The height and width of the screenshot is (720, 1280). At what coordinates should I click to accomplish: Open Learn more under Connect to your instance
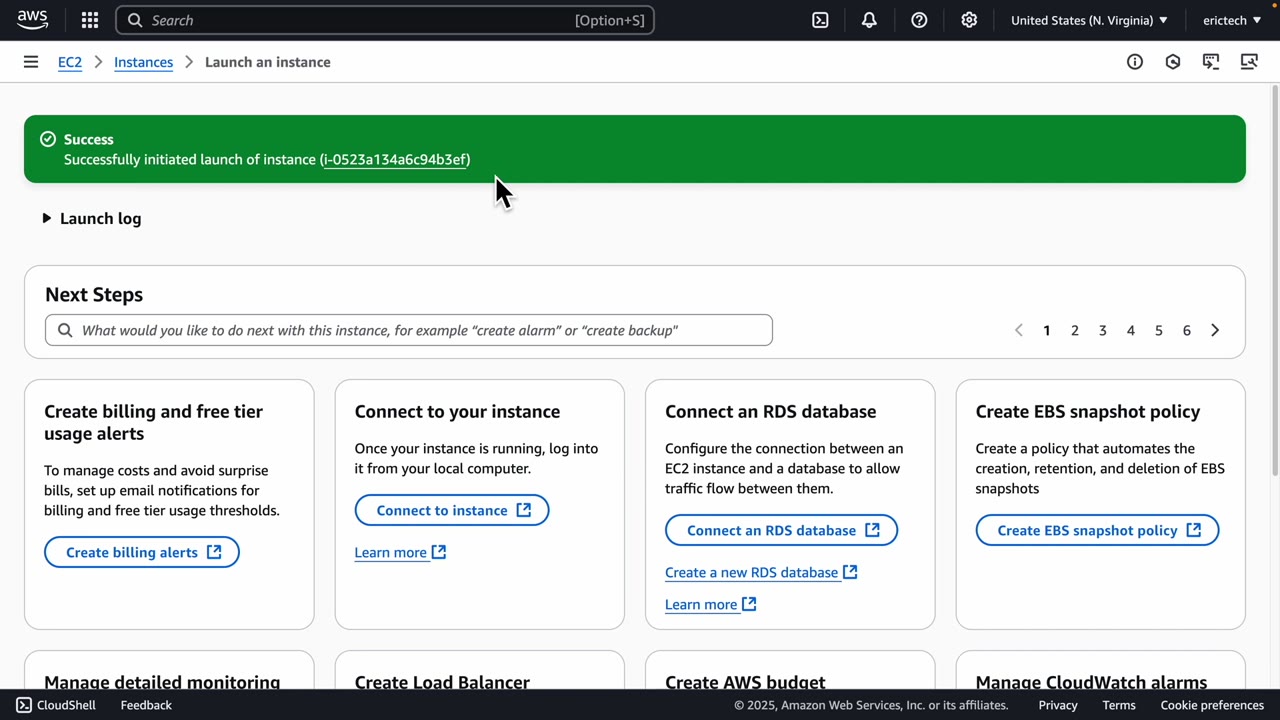pos(390,552)
